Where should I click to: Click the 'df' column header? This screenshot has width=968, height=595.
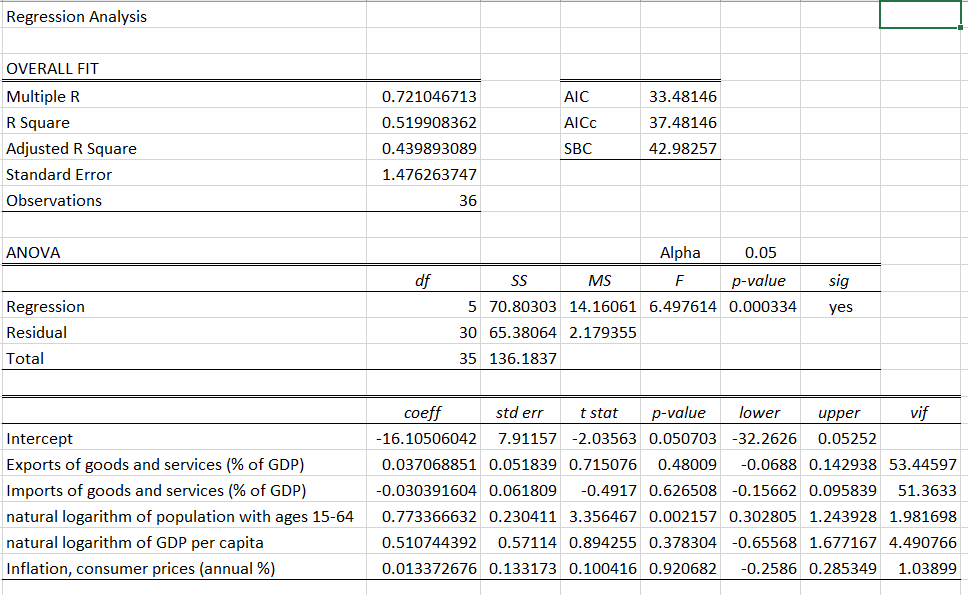pyautogui.click(x=422, y=281)
